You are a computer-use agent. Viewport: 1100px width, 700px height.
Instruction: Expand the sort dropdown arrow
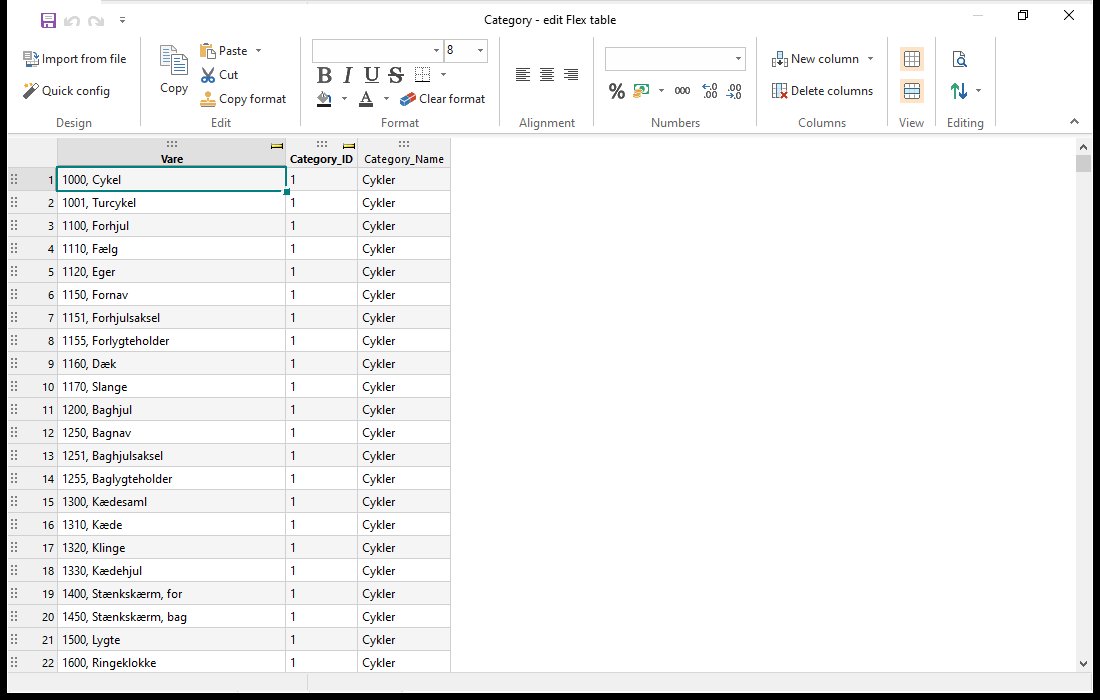tap(979, 90)
